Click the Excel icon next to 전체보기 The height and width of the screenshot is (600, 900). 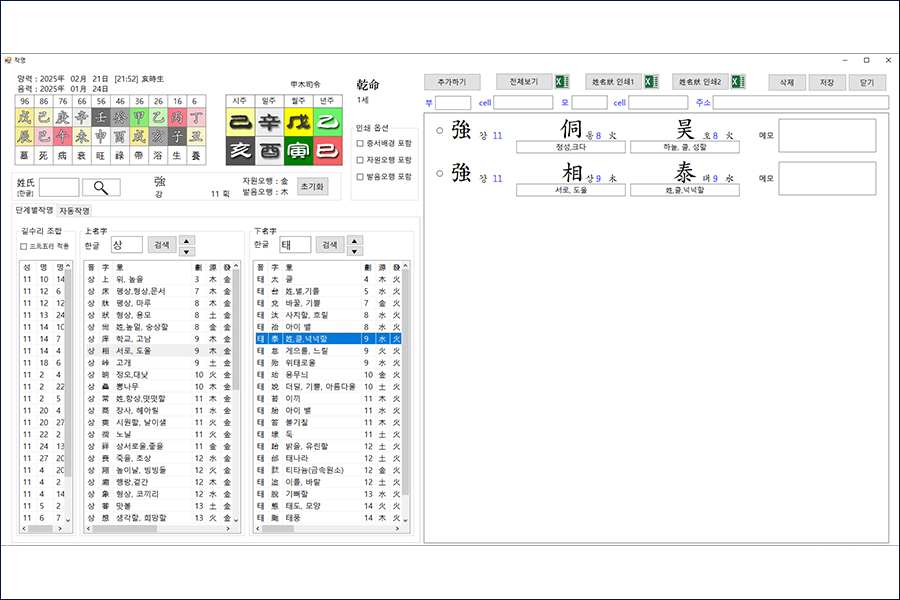pos(562,82)
